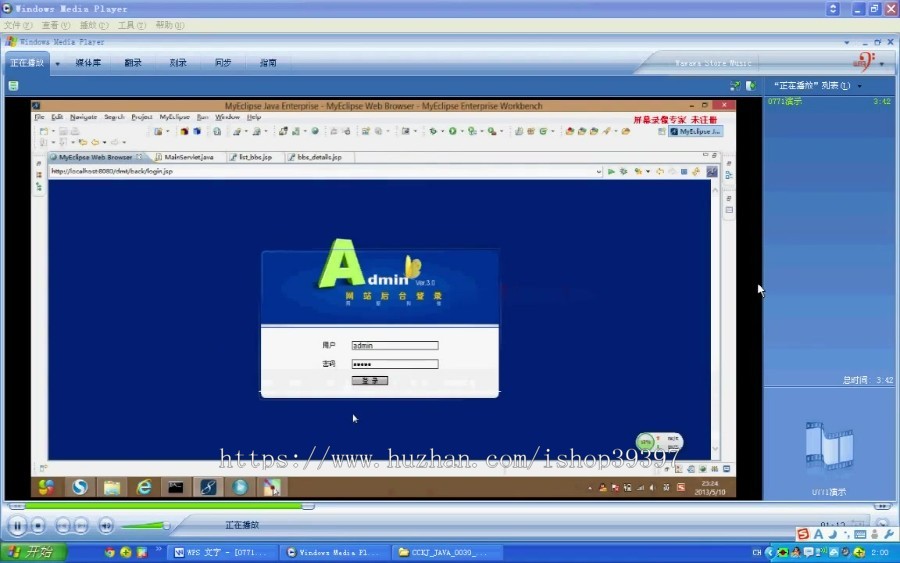The image size is (900, 563).
Task: Expand the arrow under 正在播放 tab
Action: coord(57,64)
